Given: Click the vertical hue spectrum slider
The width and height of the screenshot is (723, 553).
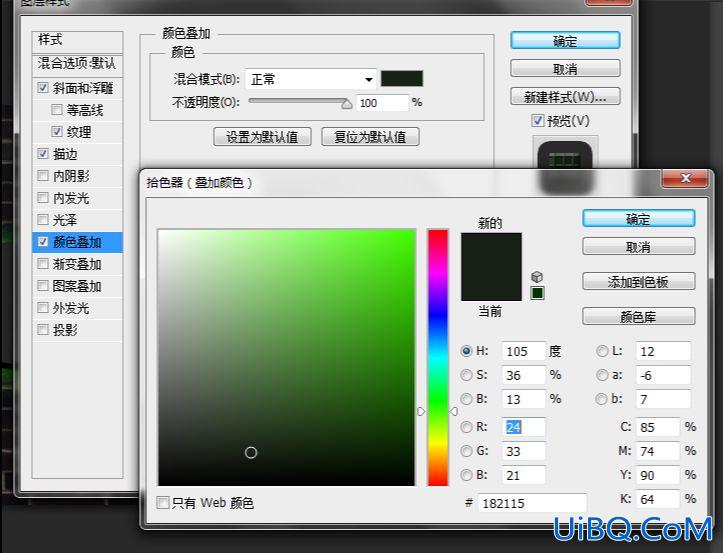Looking at the screenshot, I should (x=438, y=357).
